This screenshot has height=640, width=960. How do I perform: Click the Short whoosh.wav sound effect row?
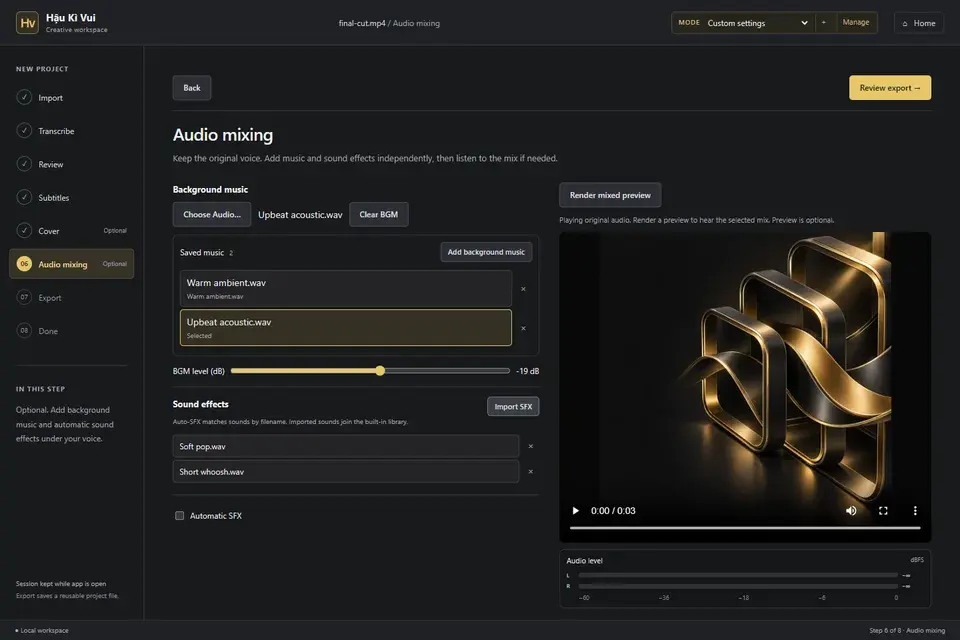(x=346, y=472)
